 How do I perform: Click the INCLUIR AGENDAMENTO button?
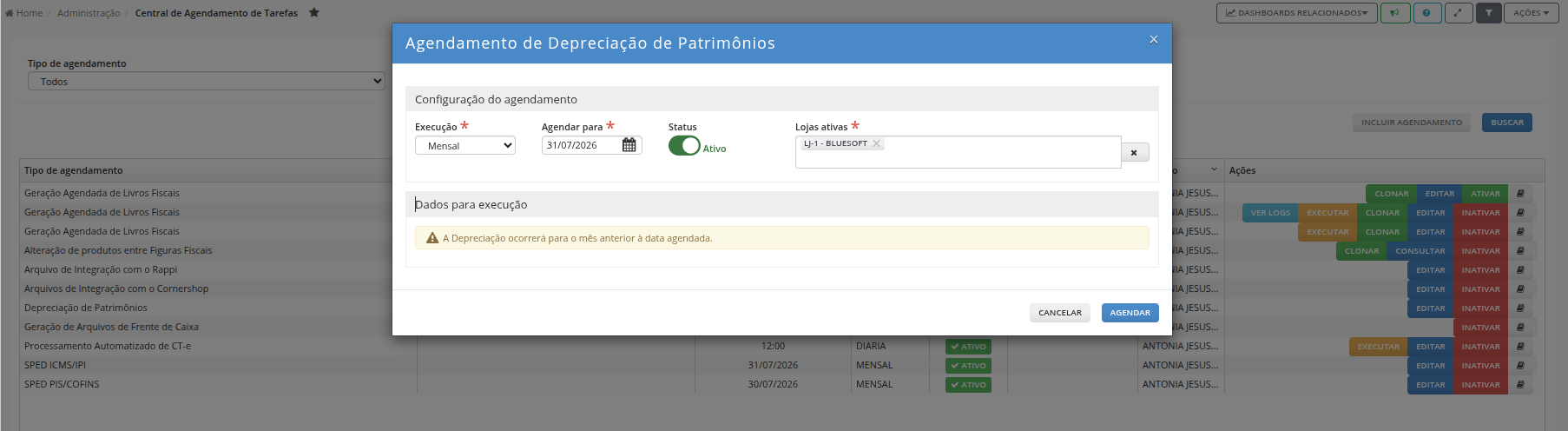click(x=1412, y=123)
